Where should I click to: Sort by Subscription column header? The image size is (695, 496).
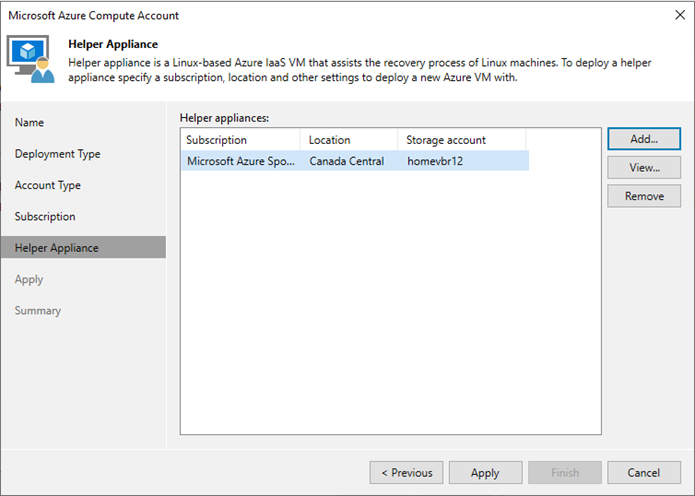pyautogui.click(x=241, y=140)
